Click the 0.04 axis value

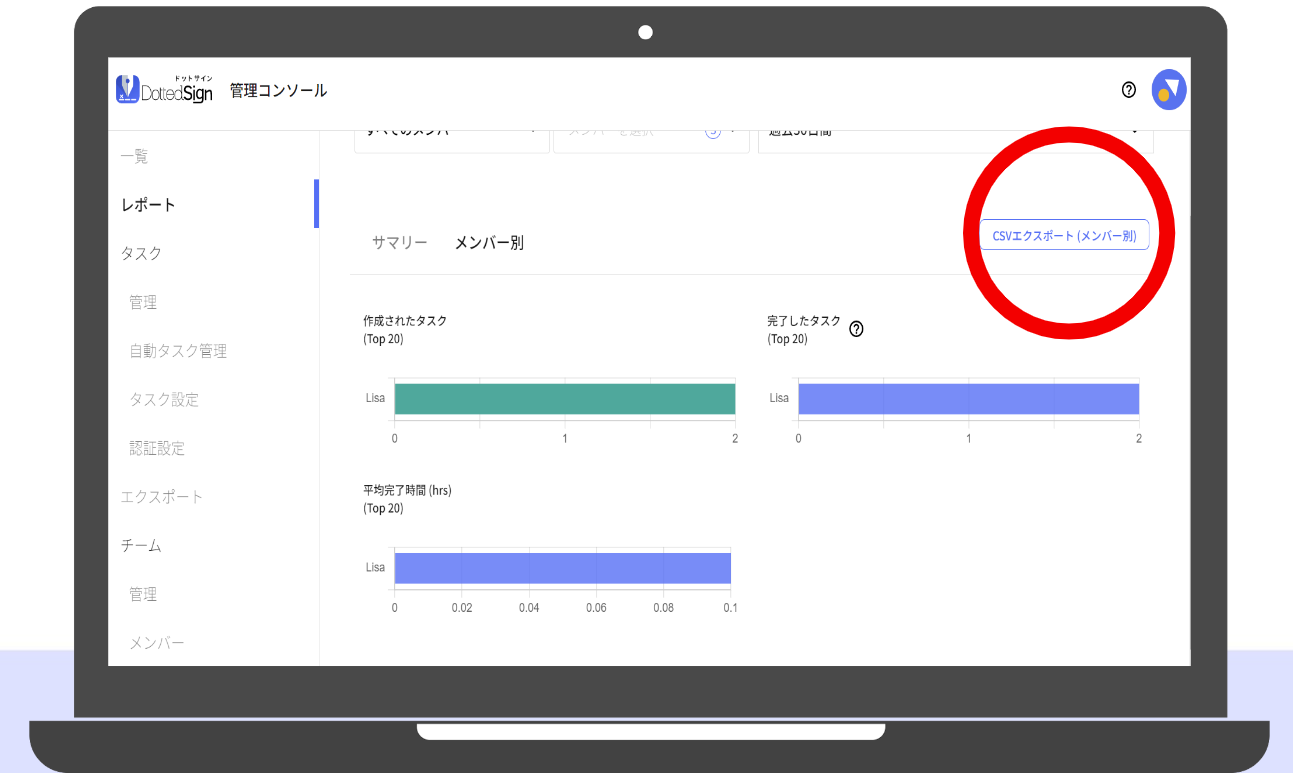529,607
